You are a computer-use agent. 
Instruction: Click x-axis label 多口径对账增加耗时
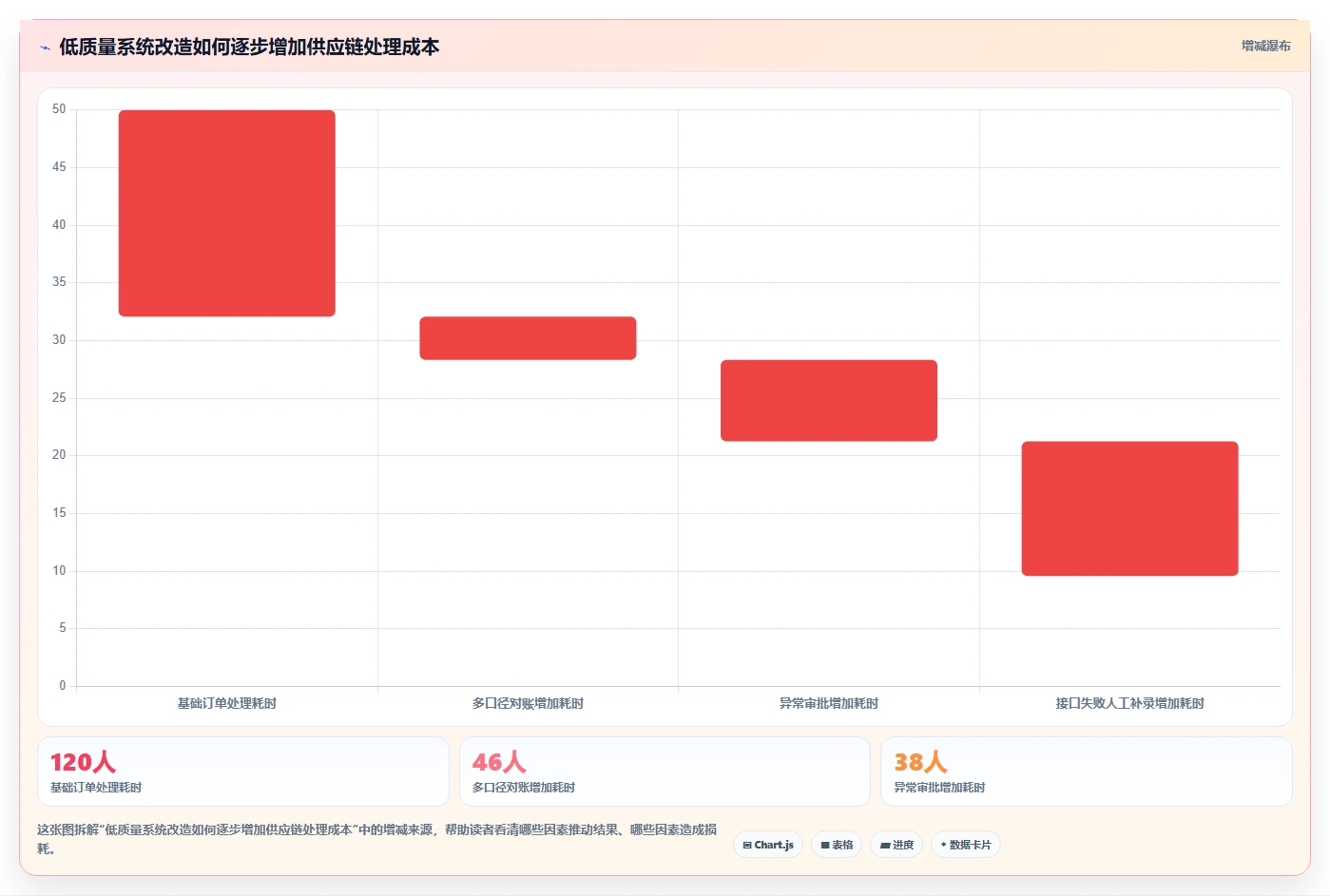(x=528, y=703)
